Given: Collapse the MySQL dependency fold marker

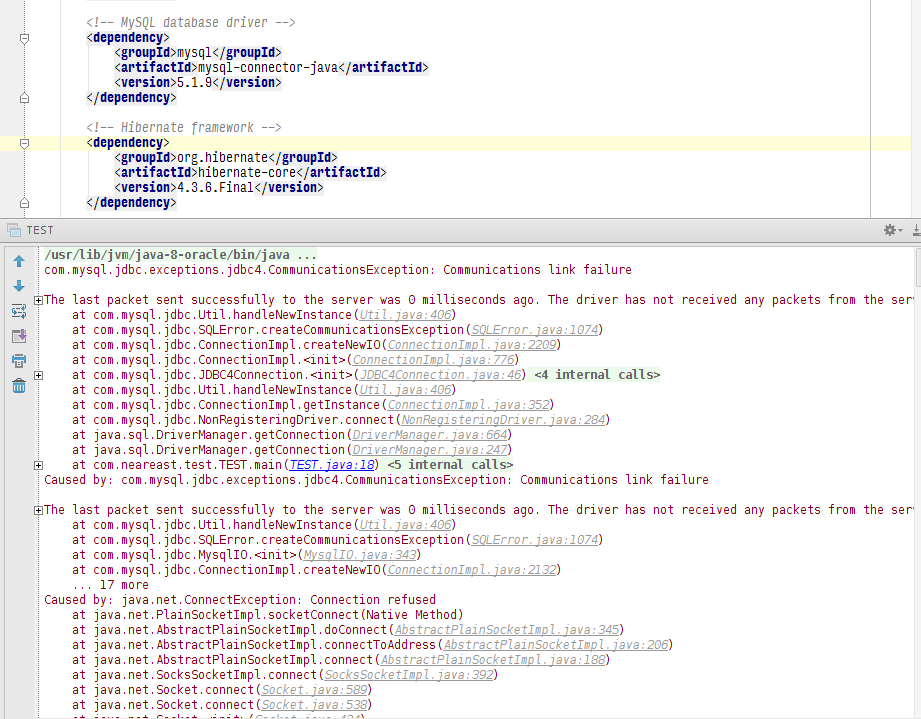Looking at the screenshot, I should pyautogui.click(x=24, y=38).
